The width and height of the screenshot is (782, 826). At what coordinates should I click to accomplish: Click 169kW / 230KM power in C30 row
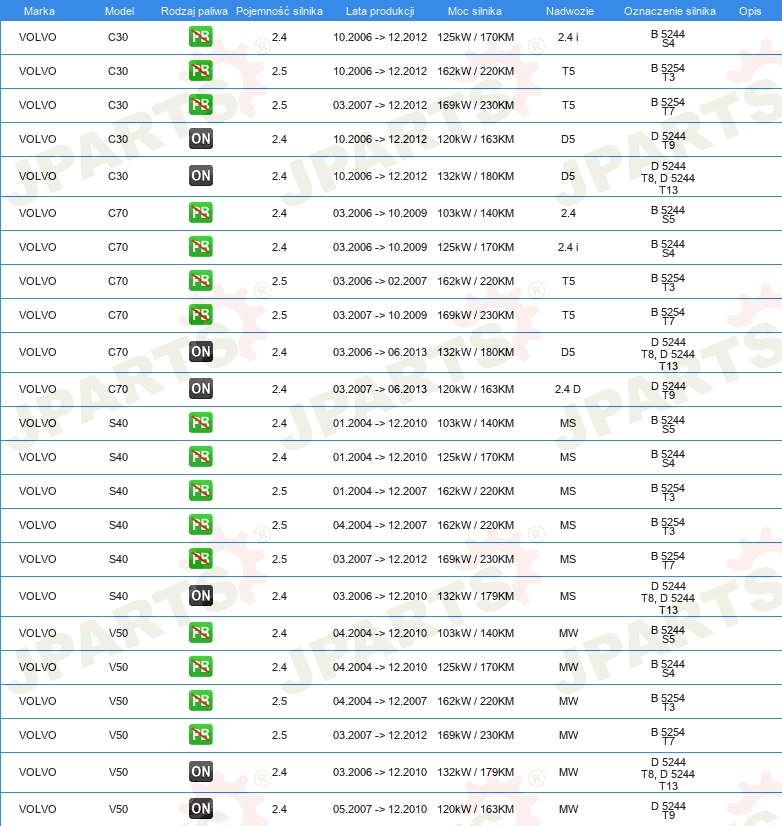coord(475,105)
